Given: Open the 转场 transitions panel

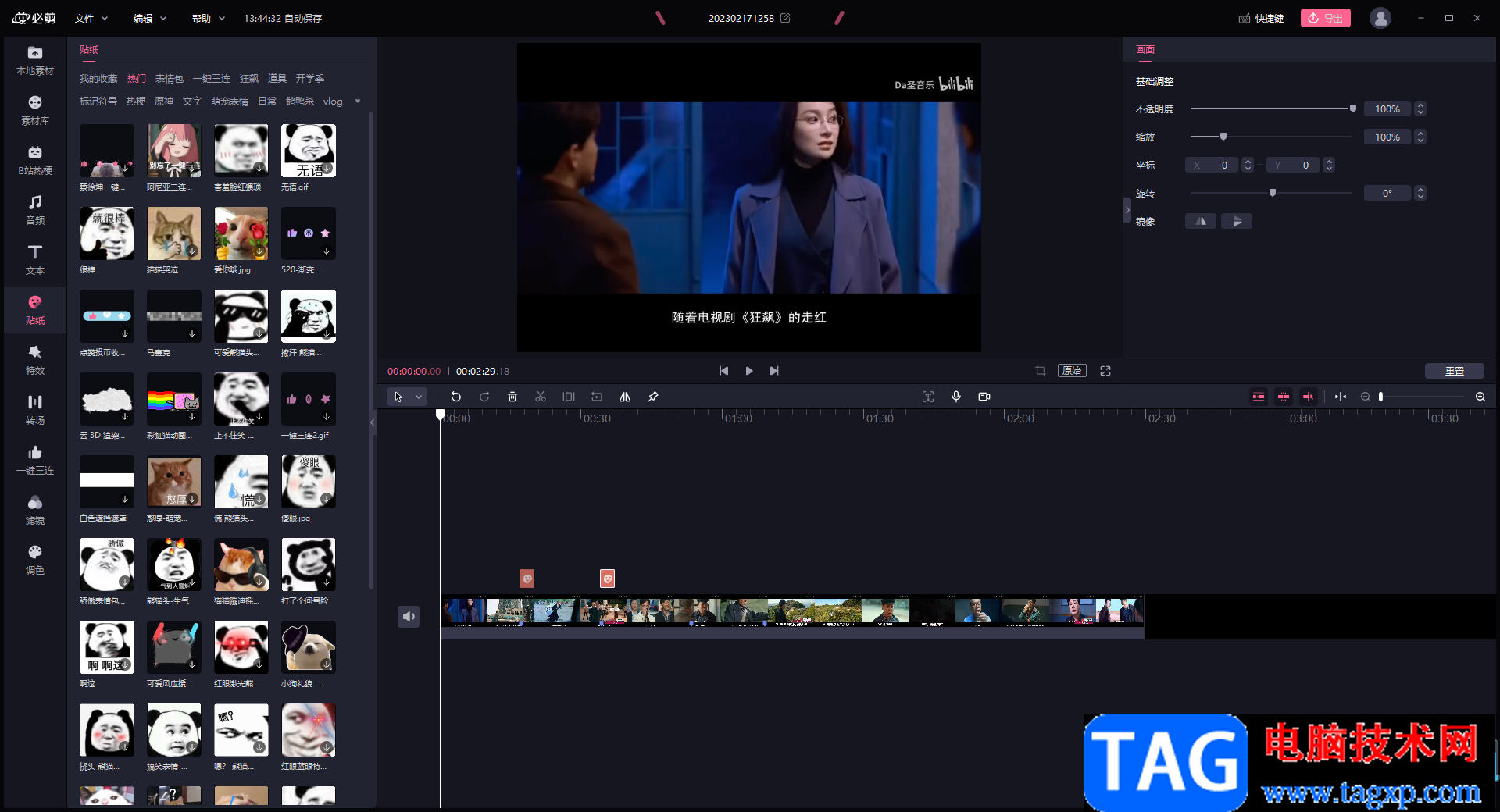Looking at the screenshot, I should (x=35, y=411).
